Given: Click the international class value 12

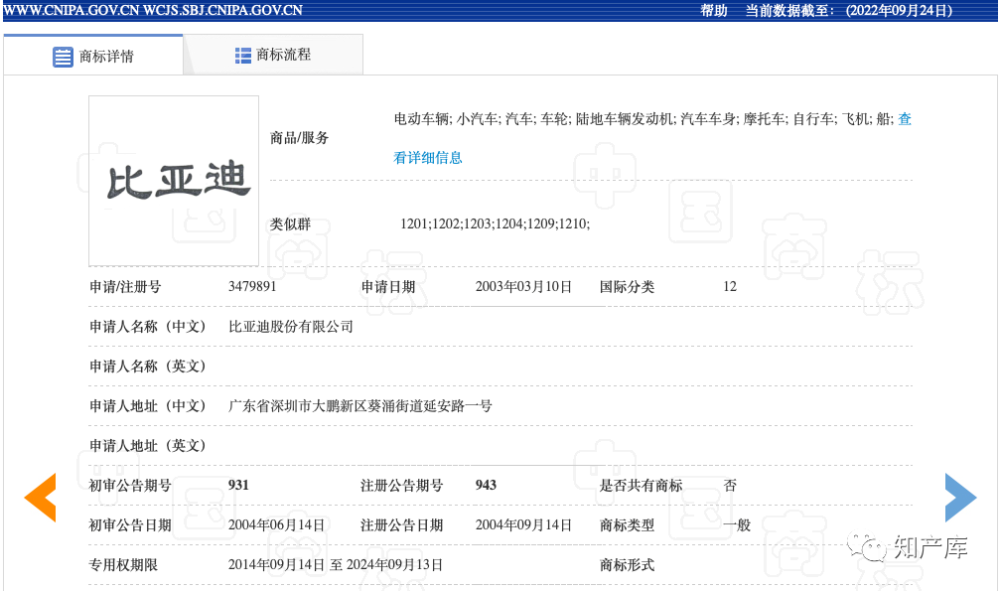Looking at the screenshot, I should tap(730, 286).
